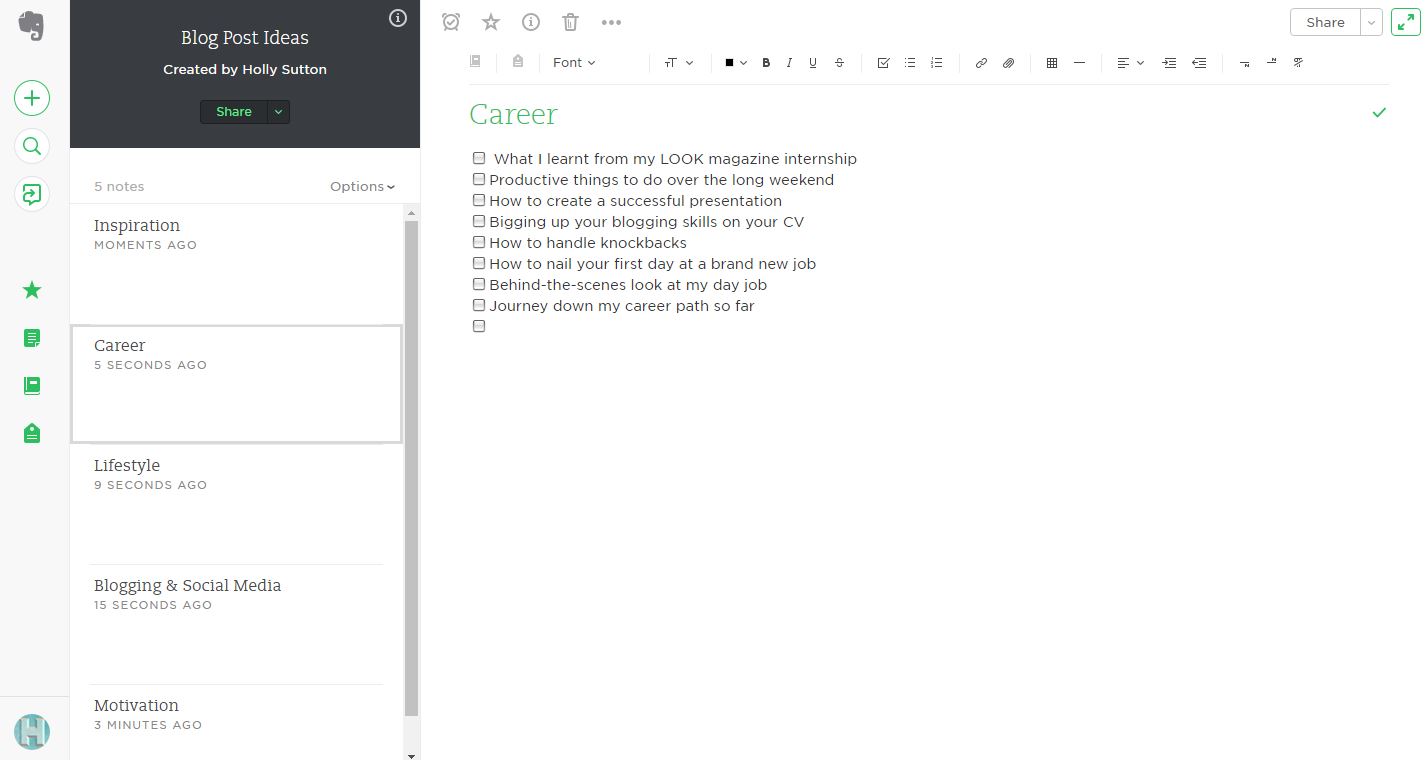Insert a numbered list
Screen dimensions: 1428x760
[x=937, y=63]
